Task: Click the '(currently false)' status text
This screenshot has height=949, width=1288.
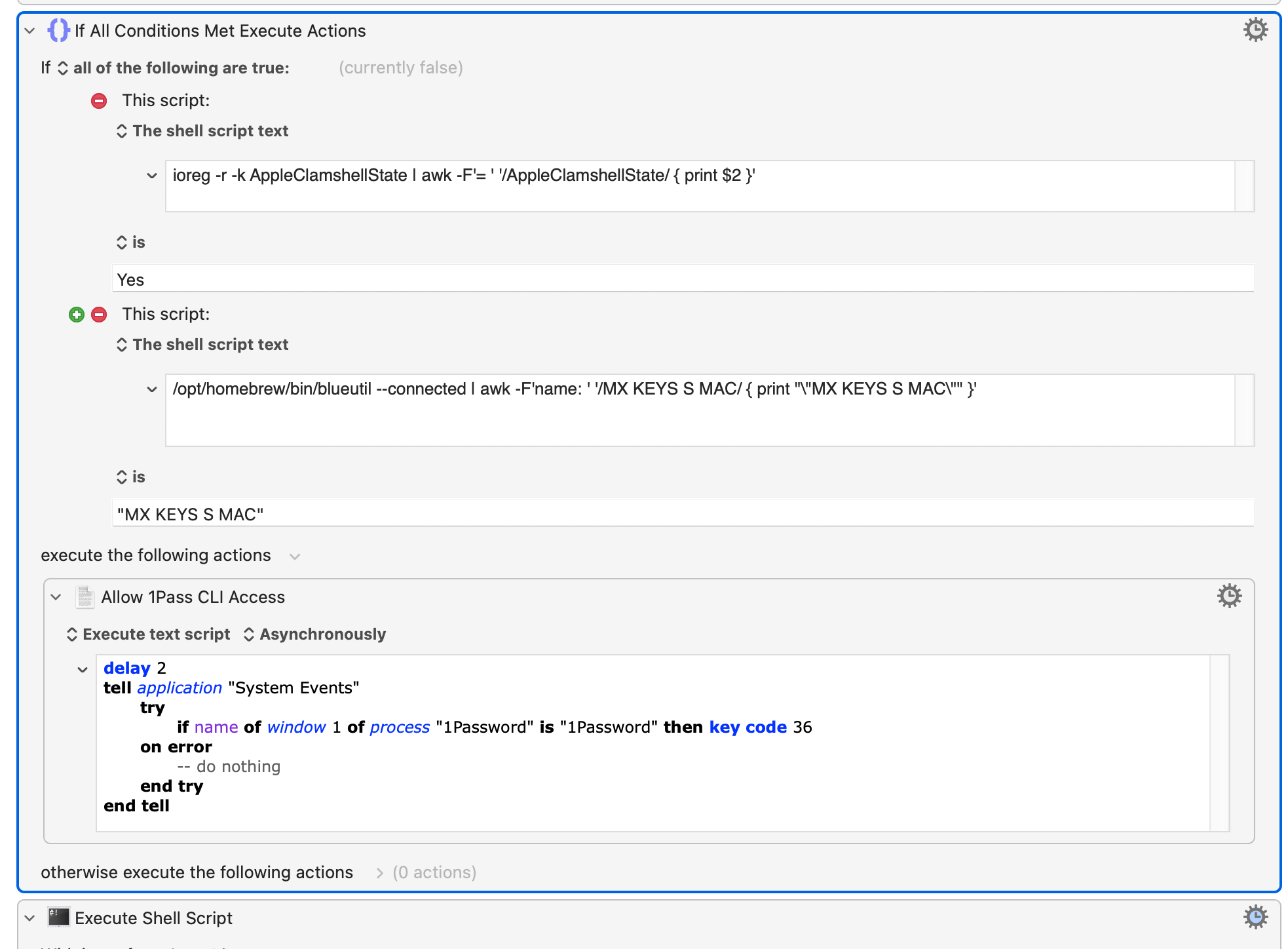Action: click(x=401, y=68)
